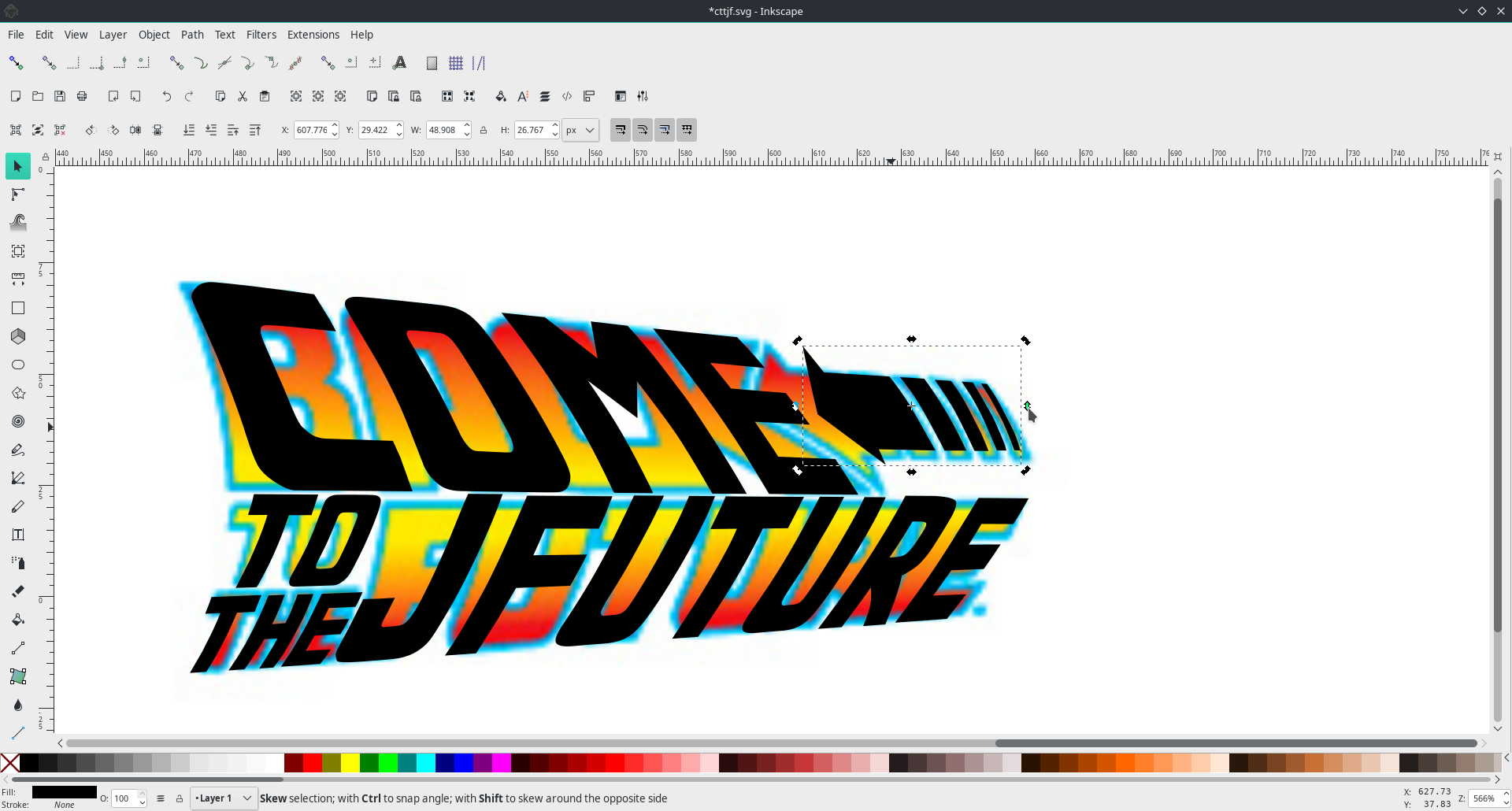Image resolution: width=1512 pixels, height=811 pixels.
Task: Click Raise selection to top icon
Action: [255, 130]
